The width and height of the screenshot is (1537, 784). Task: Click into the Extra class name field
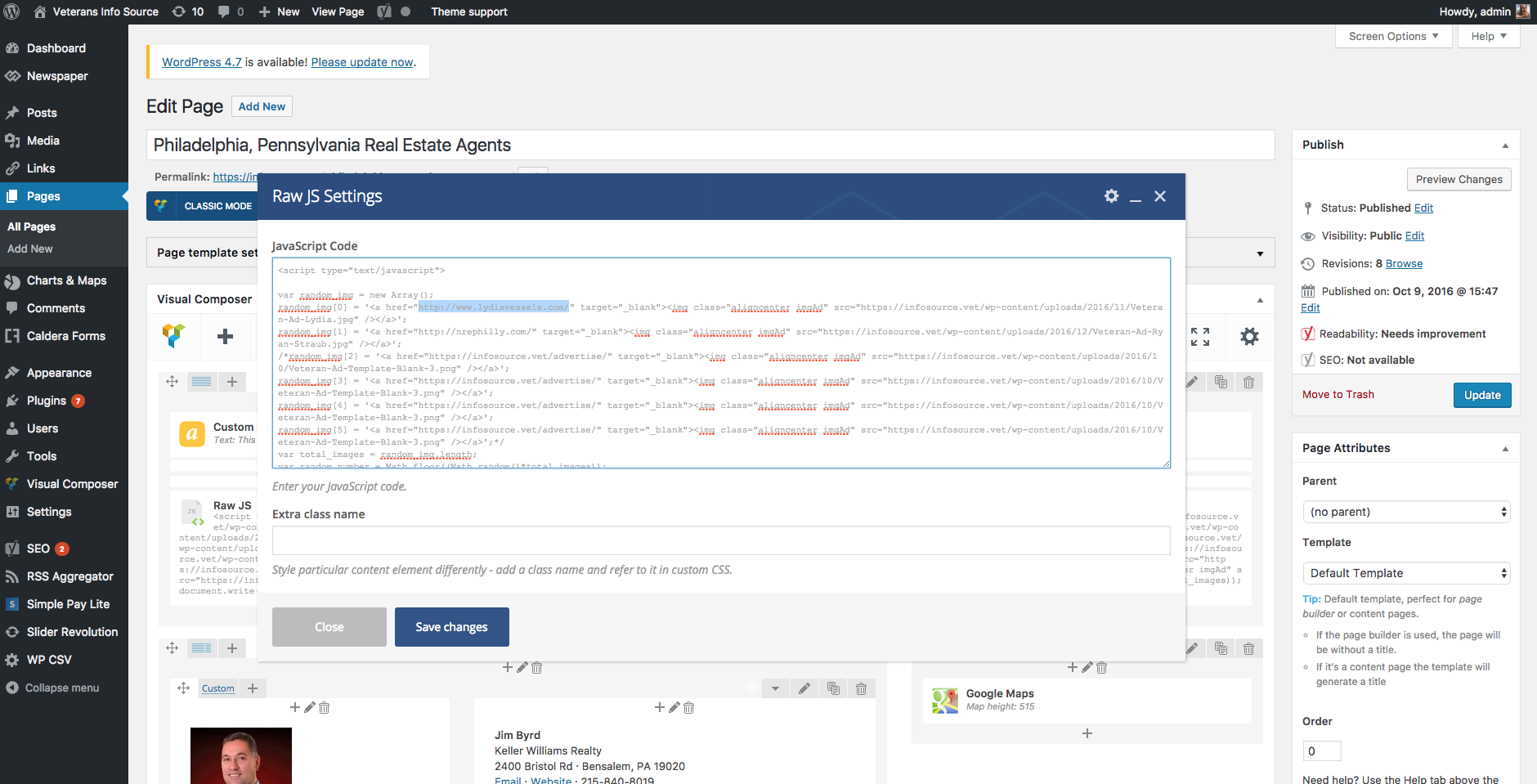721,540
